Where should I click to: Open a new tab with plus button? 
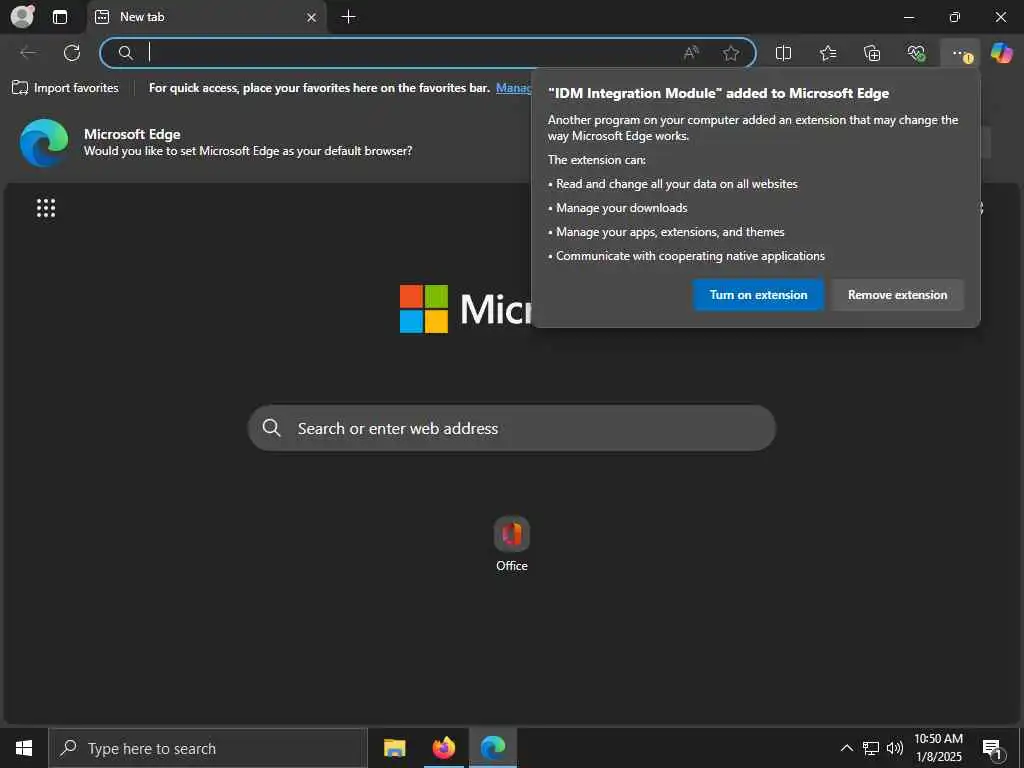click(349, 17)
